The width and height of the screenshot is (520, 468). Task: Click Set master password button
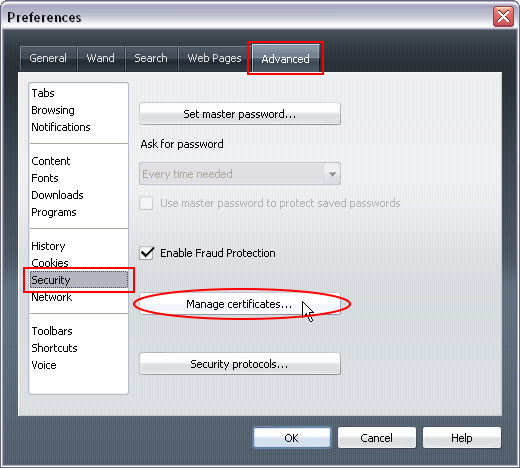click(x=240, y=114)
